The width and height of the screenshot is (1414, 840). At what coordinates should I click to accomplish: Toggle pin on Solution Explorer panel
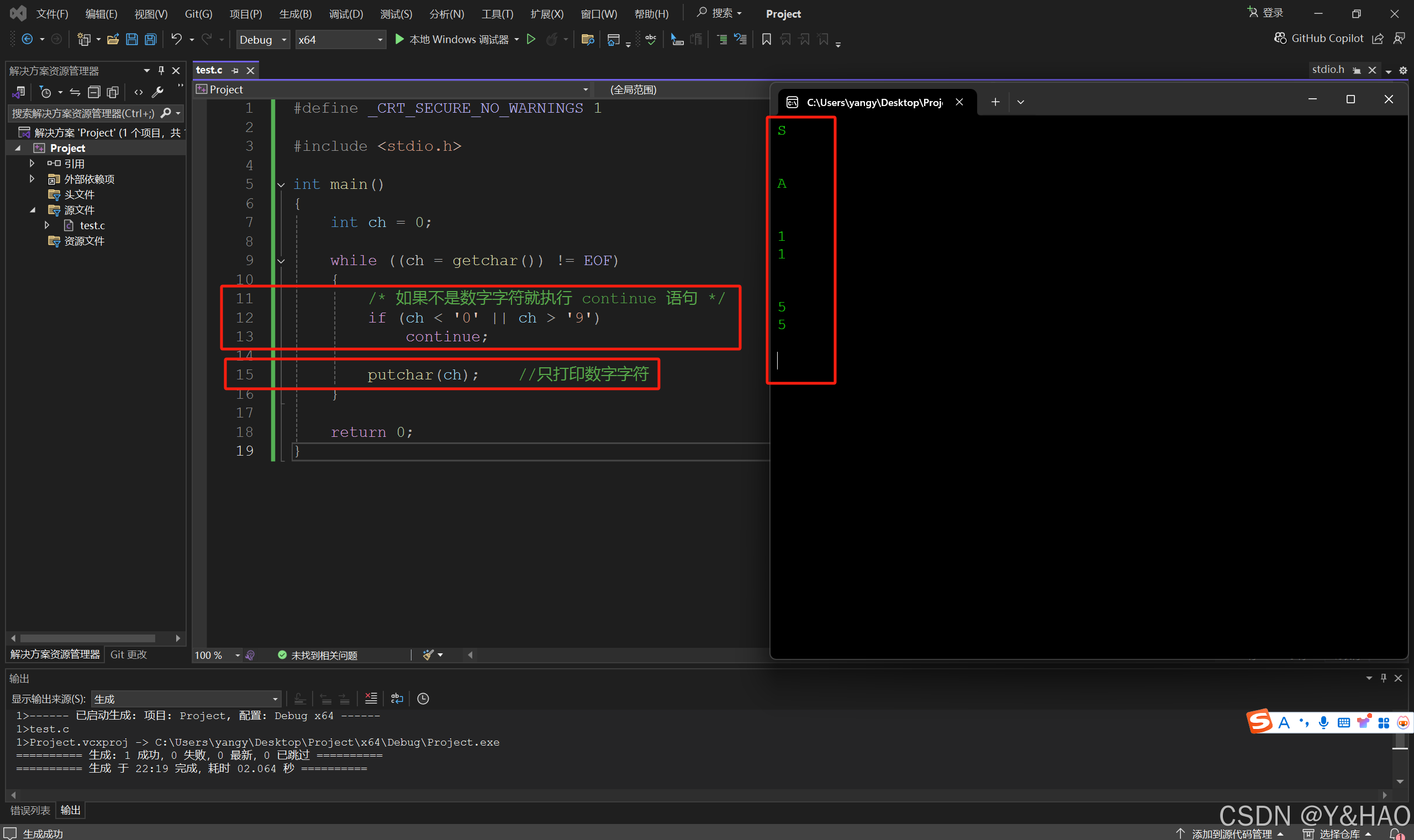pyautogui.click(x=161, y=70)
